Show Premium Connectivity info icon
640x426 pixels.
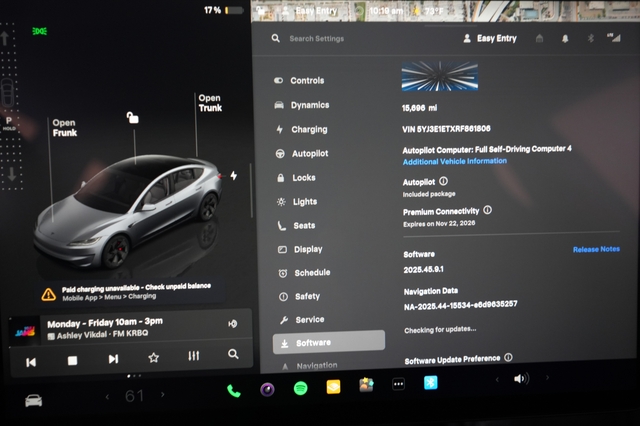tap(487, 210)
